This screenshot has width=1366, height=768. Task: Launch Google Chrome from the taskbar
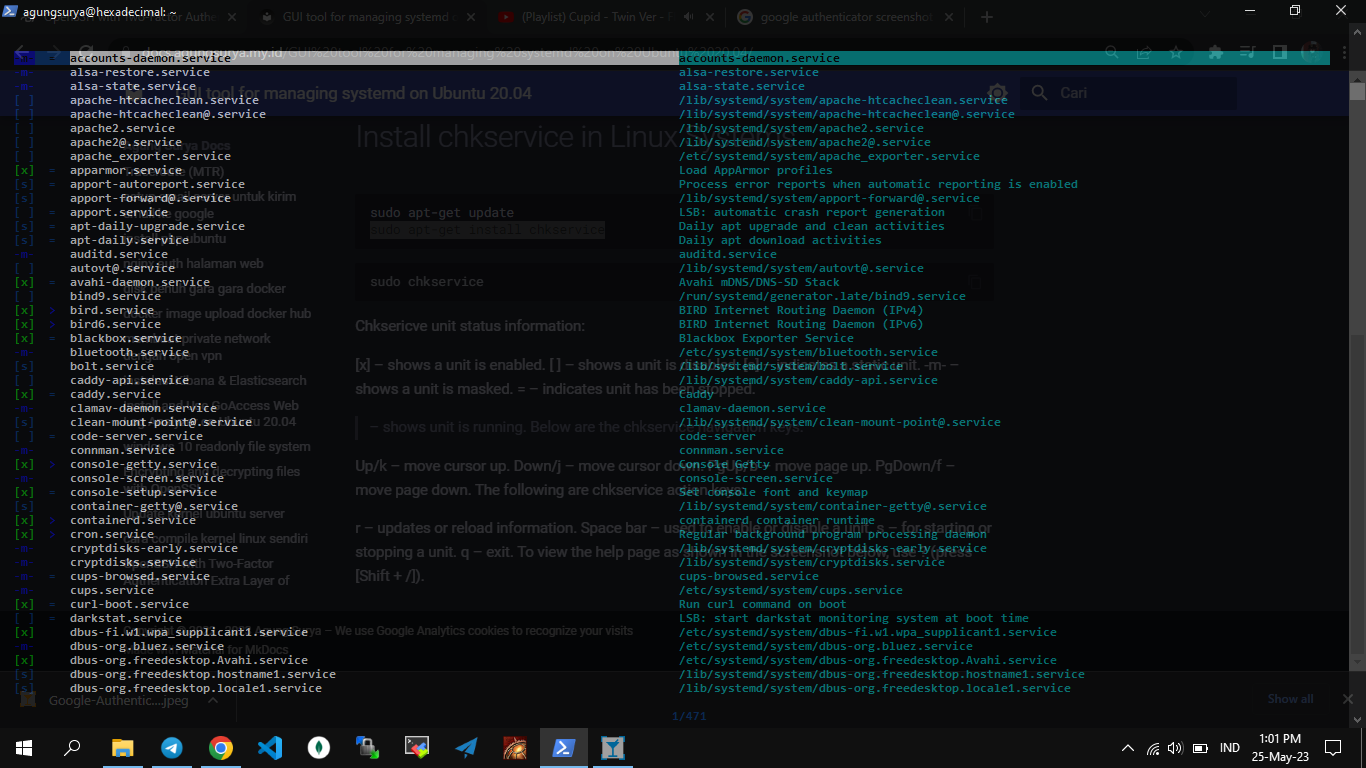click(x=221, y=747)
